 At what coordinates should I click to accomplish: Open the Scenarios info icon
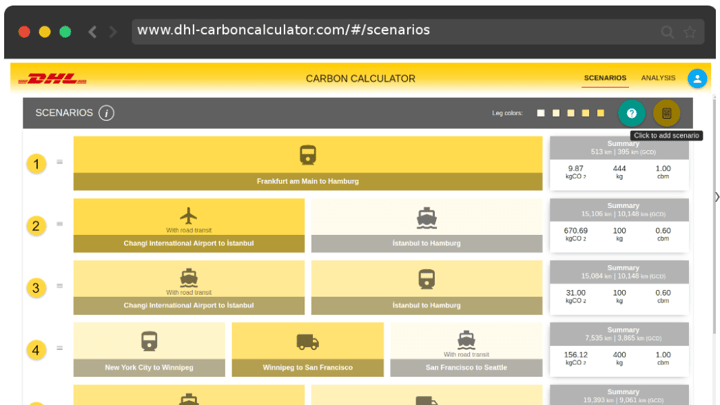coord(107,113)
